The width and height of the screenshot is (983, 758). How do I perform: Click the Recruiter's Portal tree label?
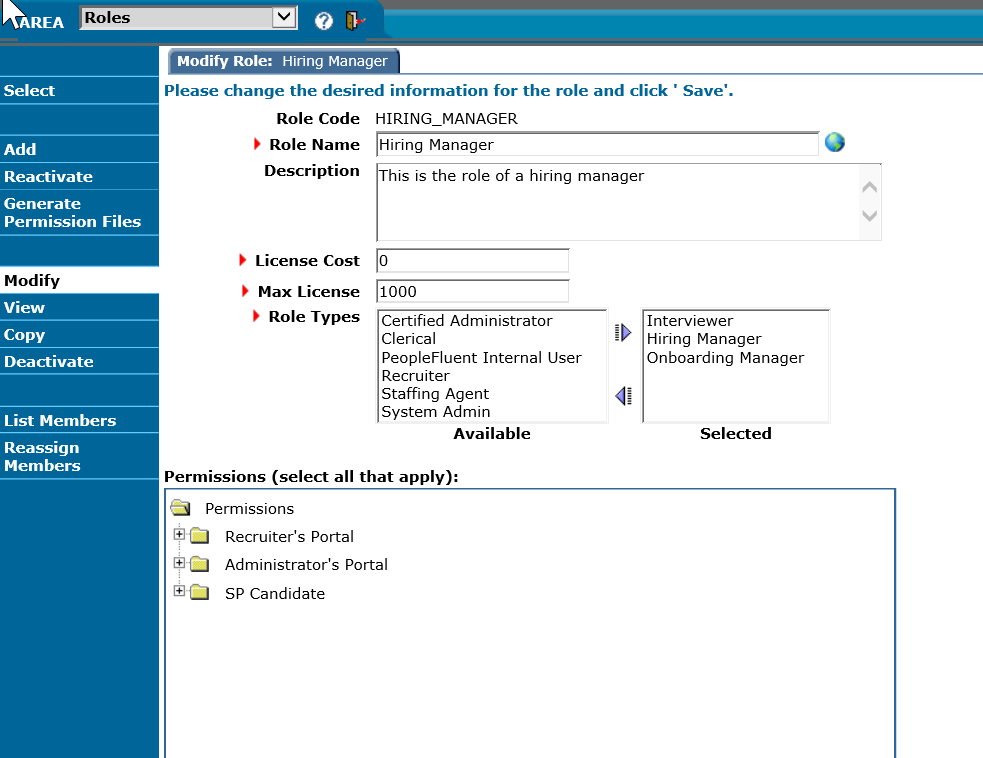click(289, 537)
